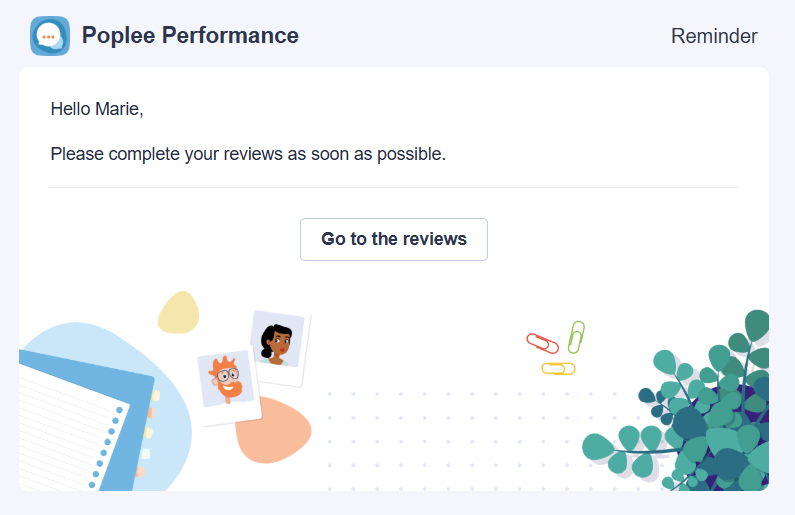Click the Poplee Performance title text
The width and height of the screenshot is (795, 515).
click(x=190, y=35)
